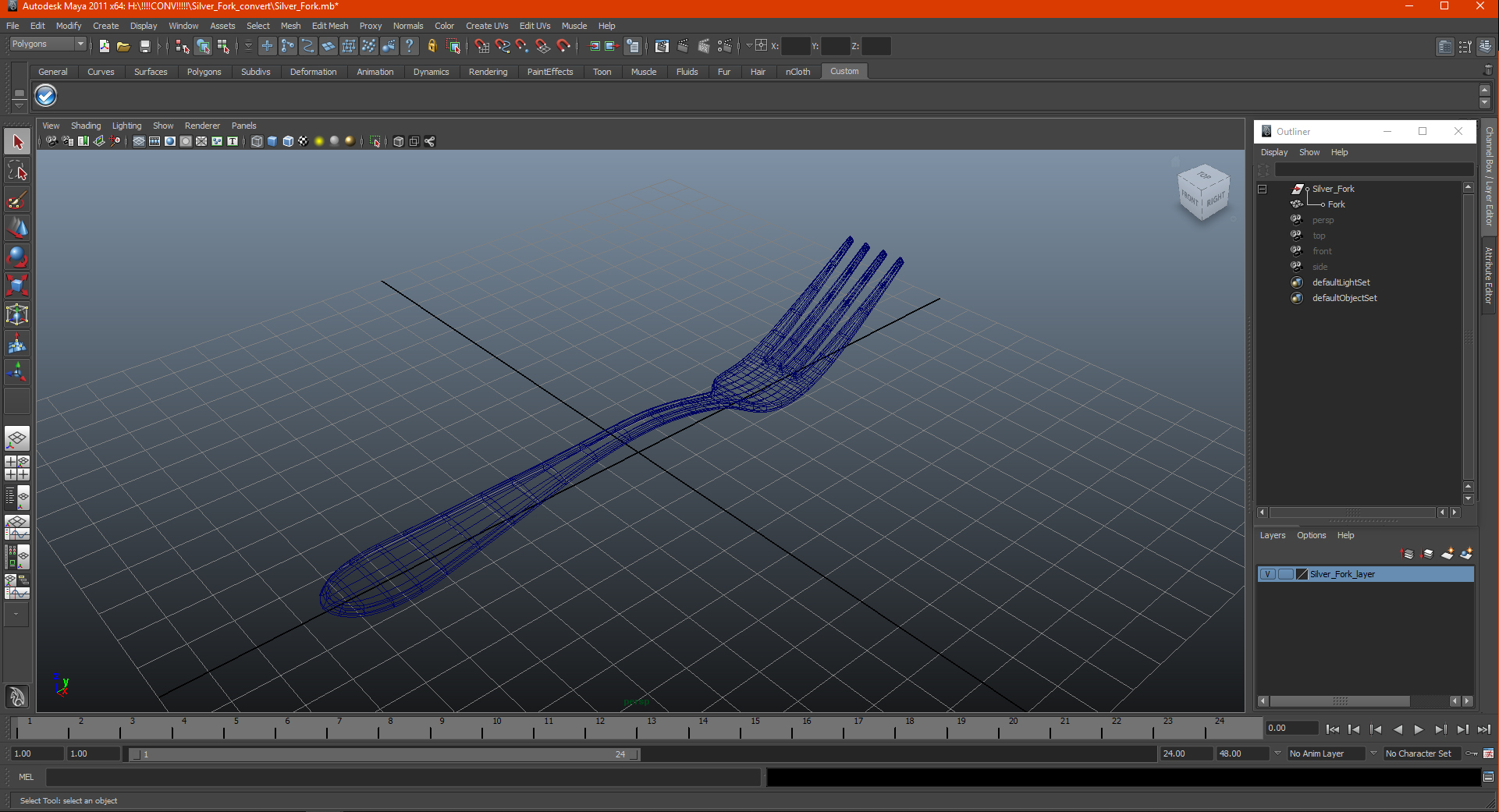The width and height of the screenshot is (1499, 812).
Task: Toggle snap to points magnet icon
Action: point(522,47)
